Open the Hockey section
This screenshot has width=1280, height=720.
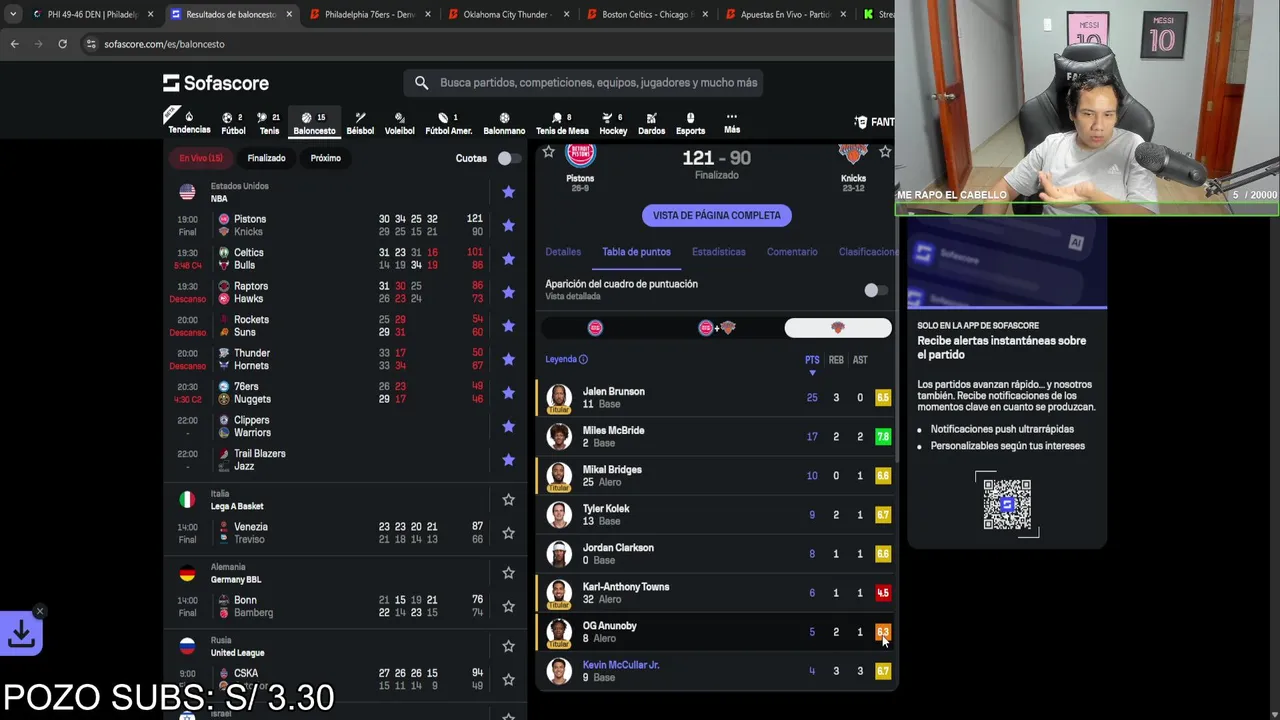click(x=613, y=122)
